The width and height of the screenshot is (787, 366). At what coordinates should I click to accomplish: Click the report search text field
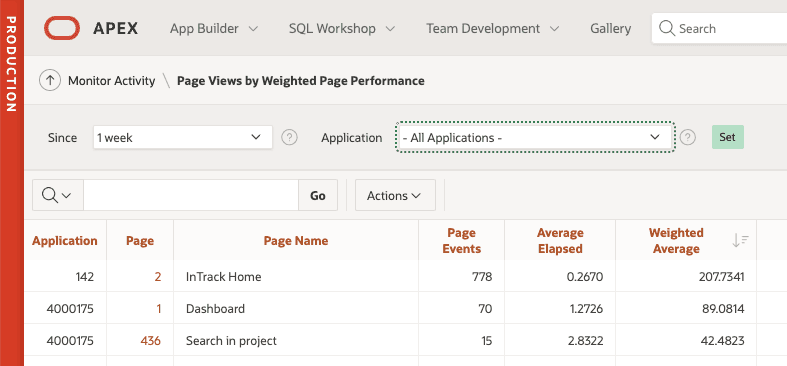(x=191, y=195)
